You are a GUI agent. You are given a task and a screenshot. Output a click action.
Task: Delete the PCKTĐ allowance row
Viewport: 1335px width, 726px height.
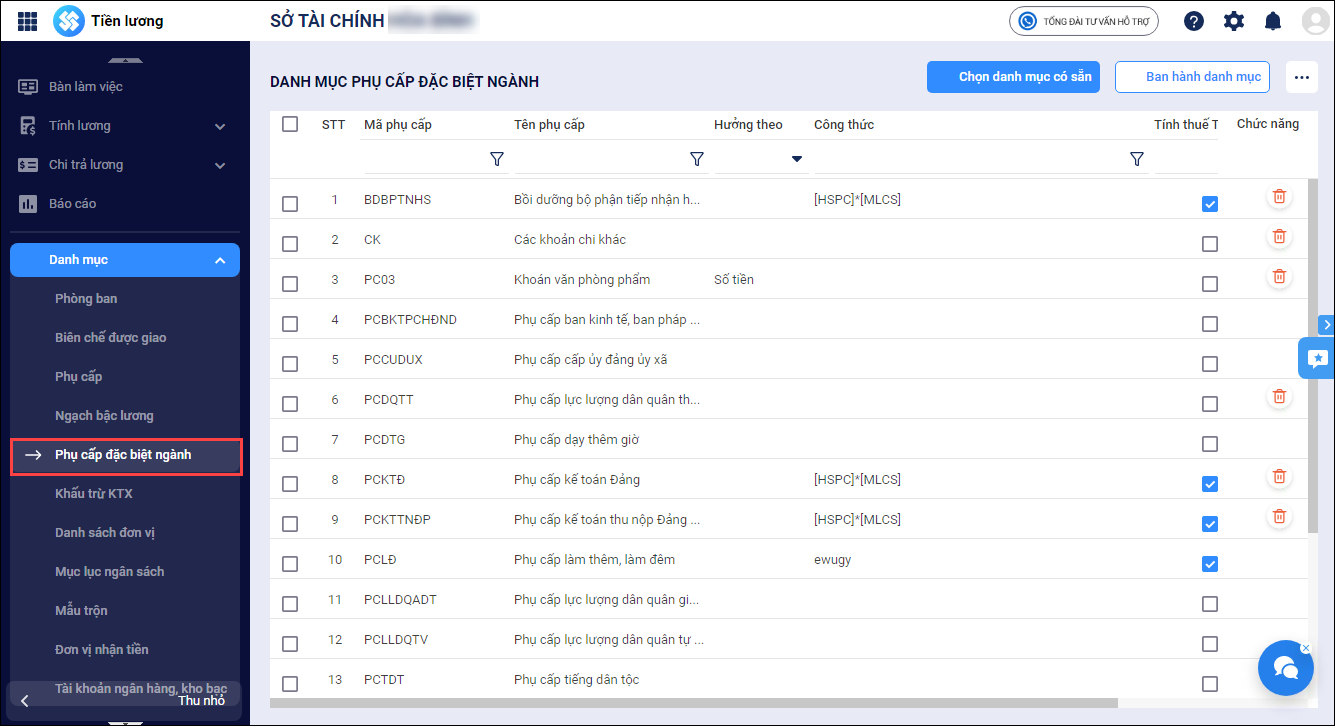1278,477
